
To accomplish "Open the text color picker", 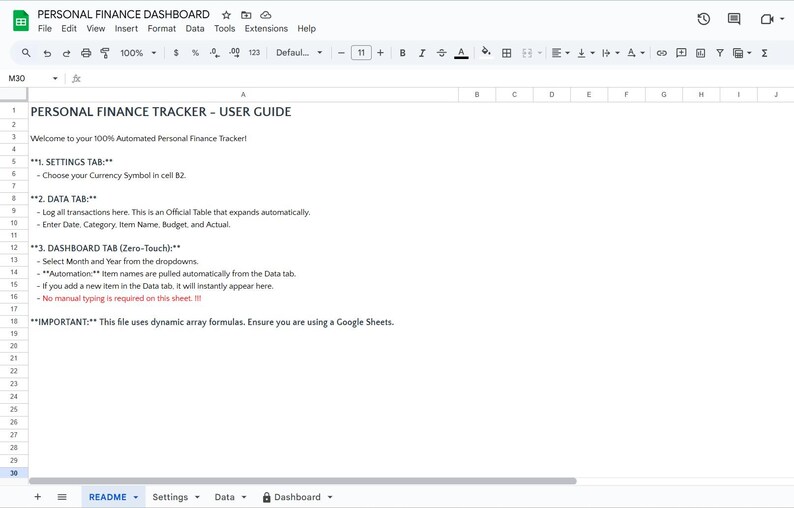I will point(461,53).
